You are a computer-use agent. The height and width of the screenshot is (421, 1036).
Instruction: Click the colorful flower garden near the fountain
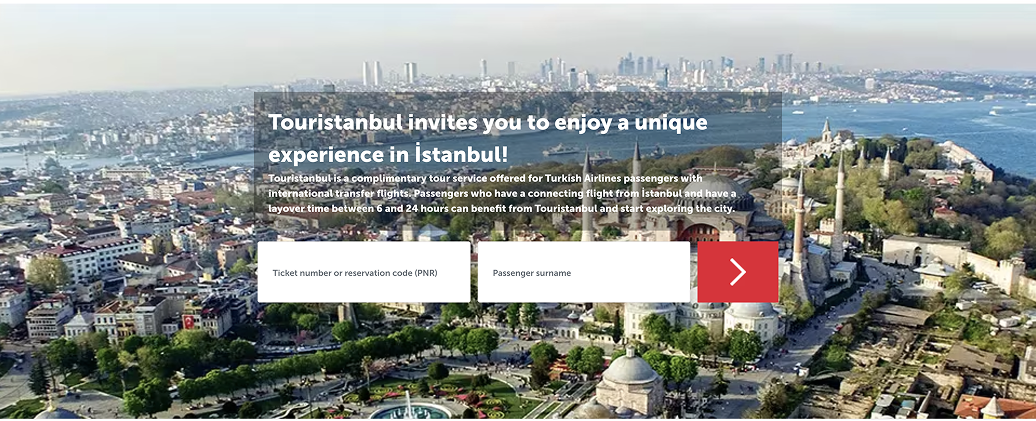[x=480, y=397]
